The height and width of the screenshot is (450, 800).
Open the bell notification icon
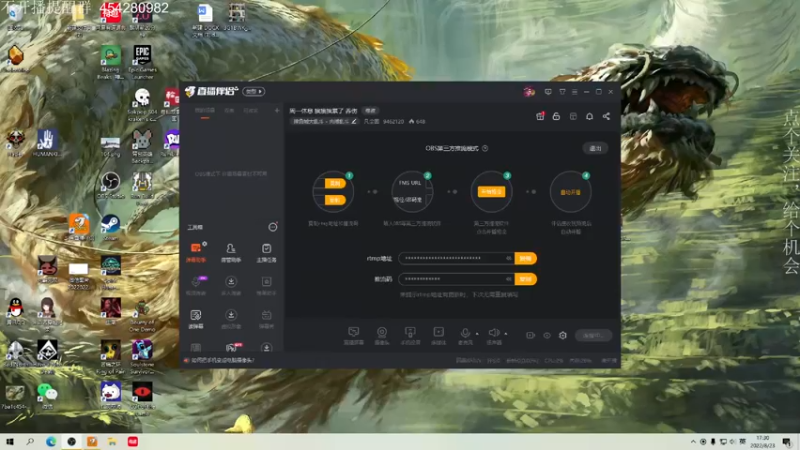point(589,116)
